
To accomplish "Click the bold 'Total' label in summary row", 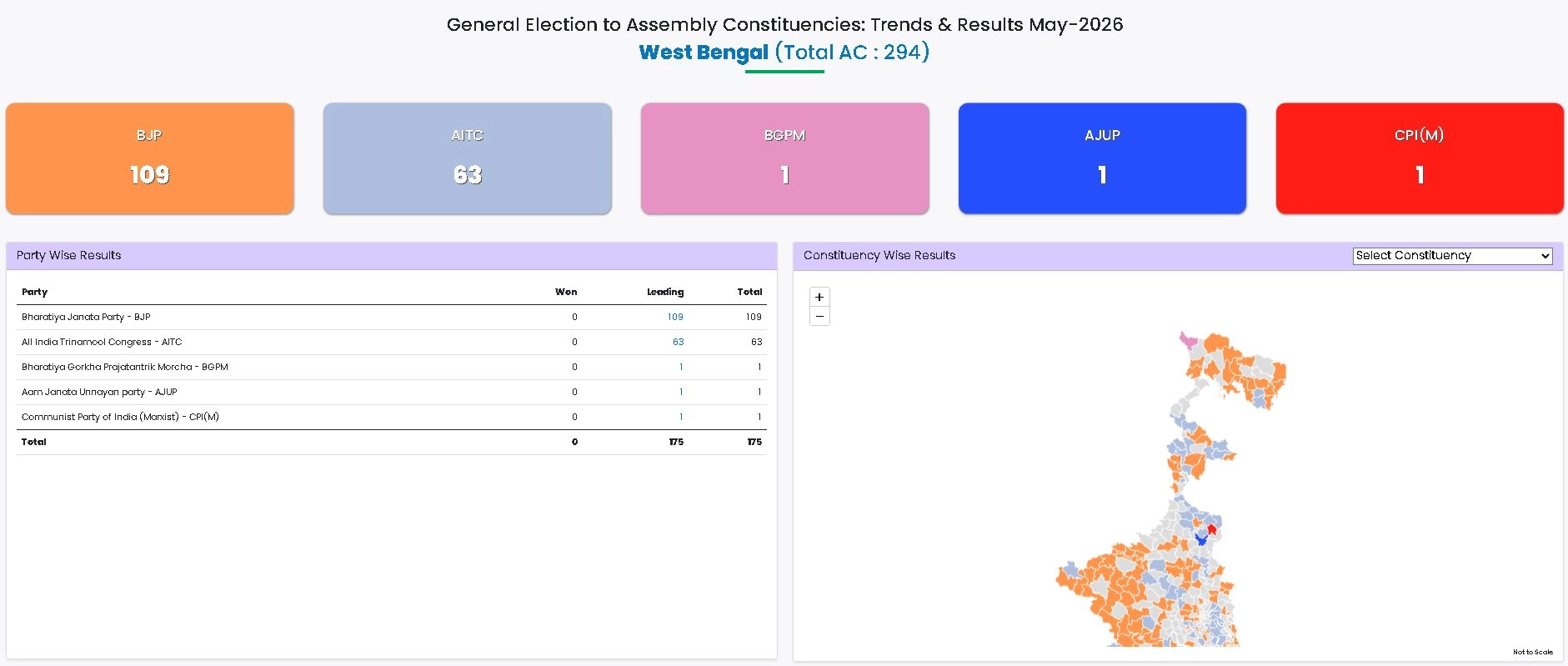I will coord(34,442).
